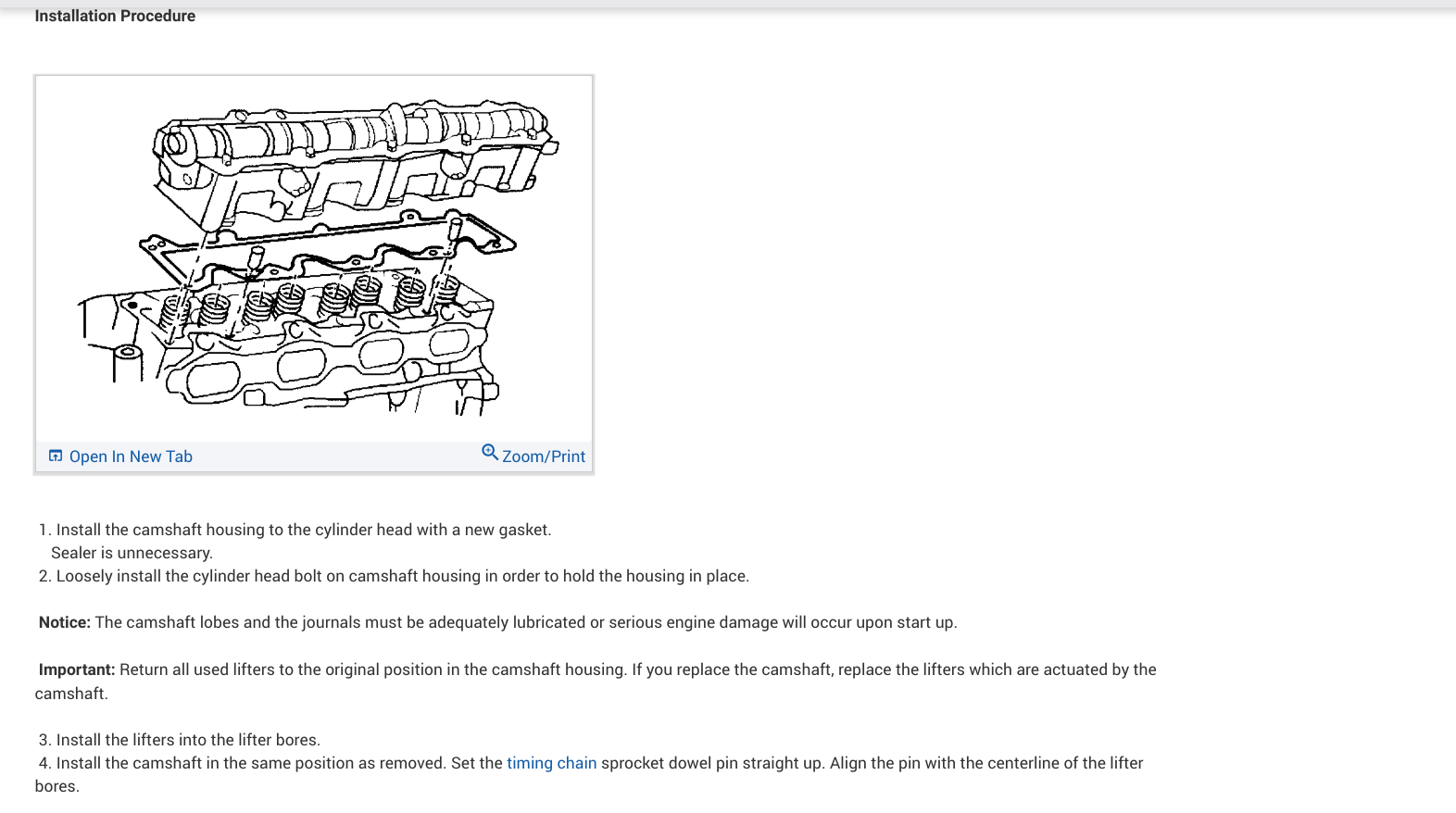The image size is (1456, 813).
Task: Open the diagram via Open In New Tab link
Action: point(131,457)
